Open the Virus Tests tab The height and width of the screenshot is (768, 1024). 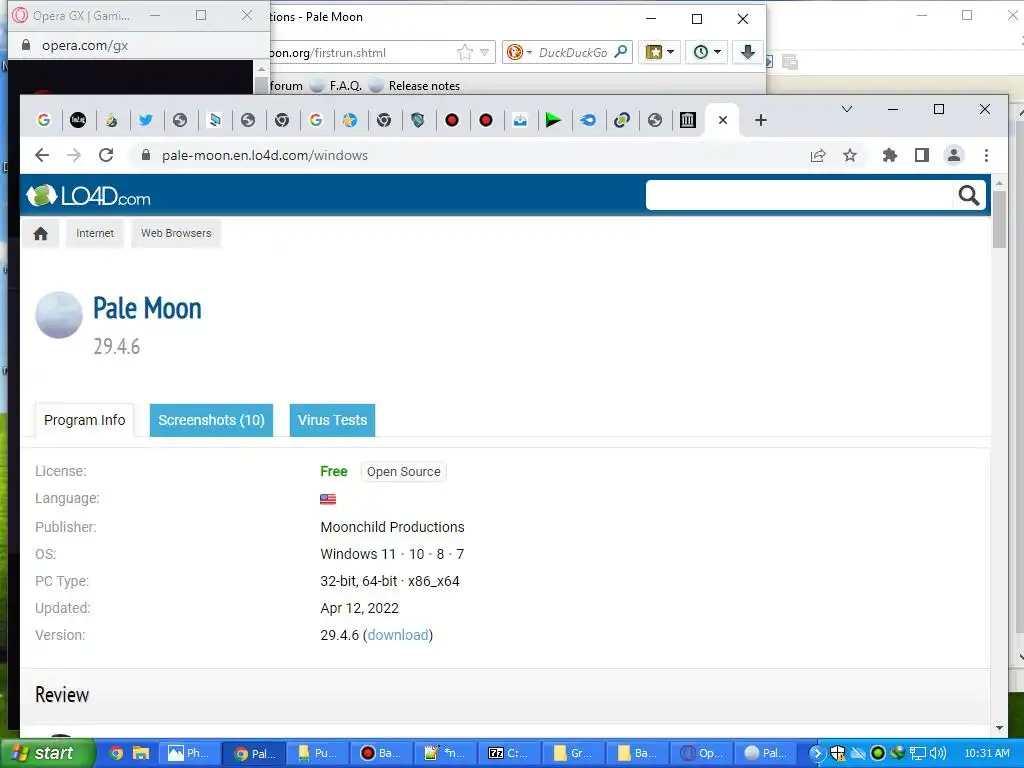point(332,421)
